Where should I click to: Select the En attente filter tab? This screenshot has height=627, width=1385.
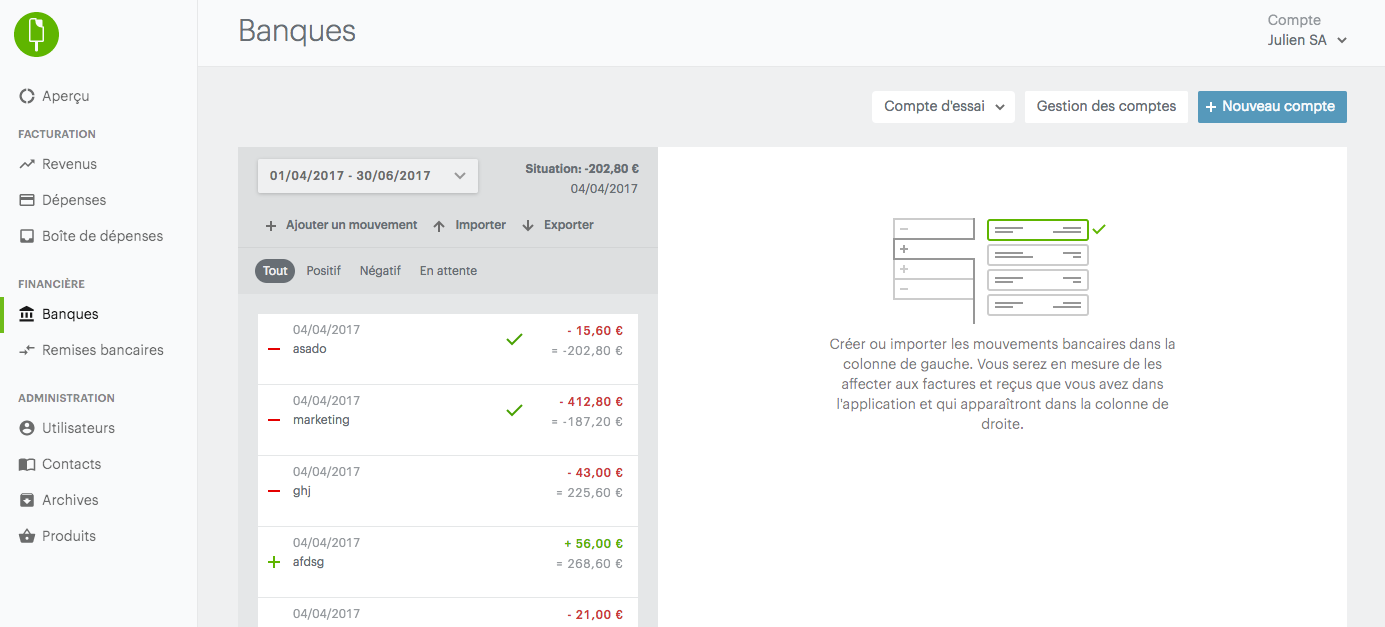click(448, 271)
